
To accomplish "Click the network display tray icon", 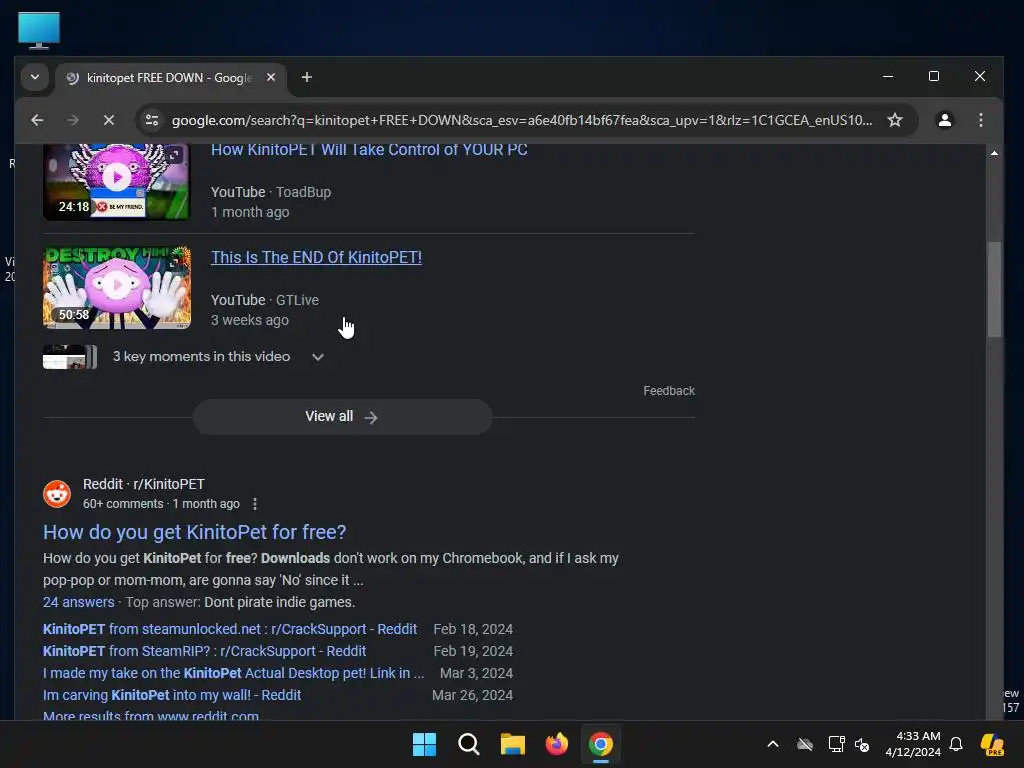I will pos(836,744).
